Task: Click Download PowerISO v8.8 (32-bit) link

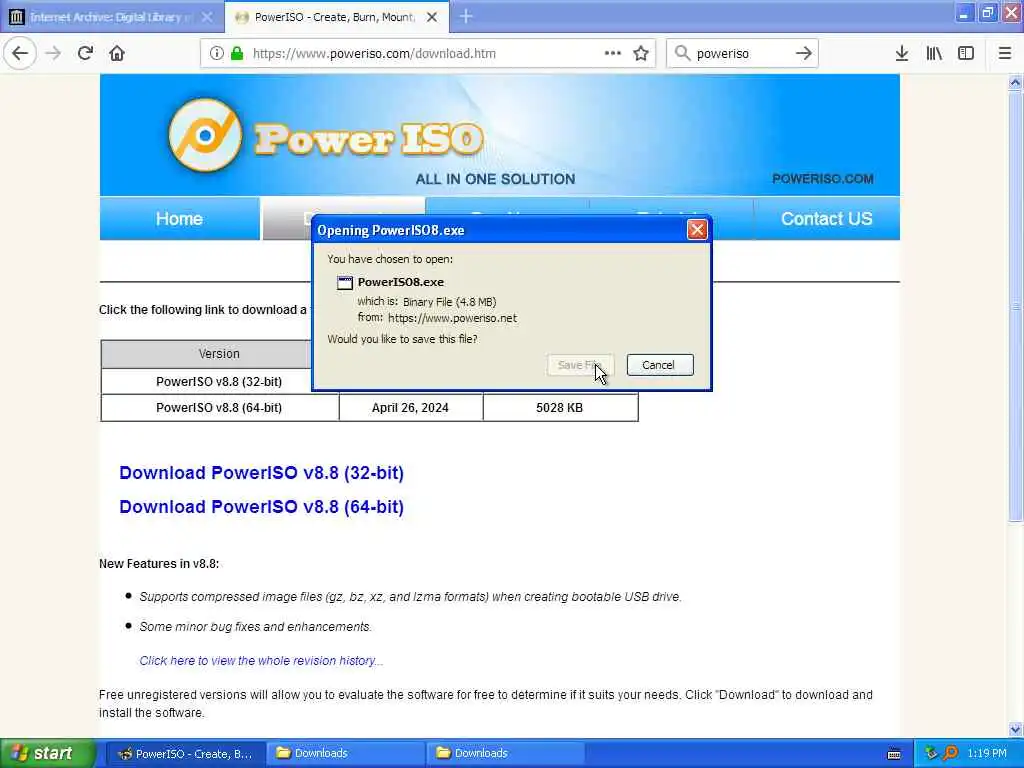Action: (x=261, y=473)
